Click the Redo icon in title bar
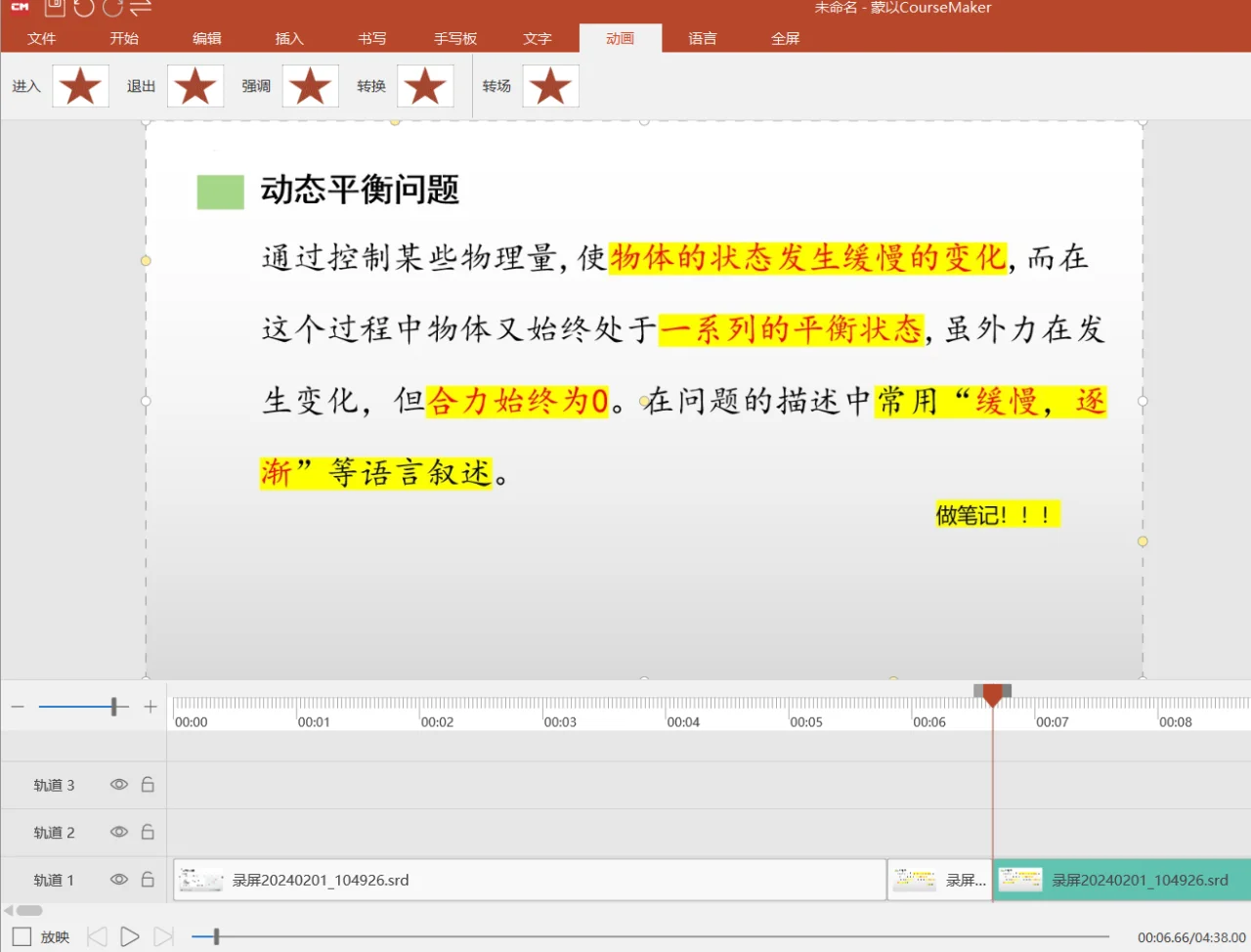 point(112,9)
